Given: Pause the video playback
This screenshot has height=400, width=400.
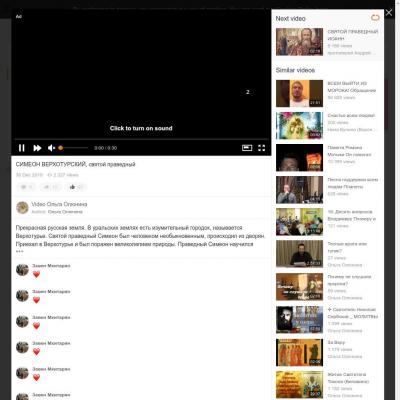Looking at the screenshot, I should (x=22, y=148).
